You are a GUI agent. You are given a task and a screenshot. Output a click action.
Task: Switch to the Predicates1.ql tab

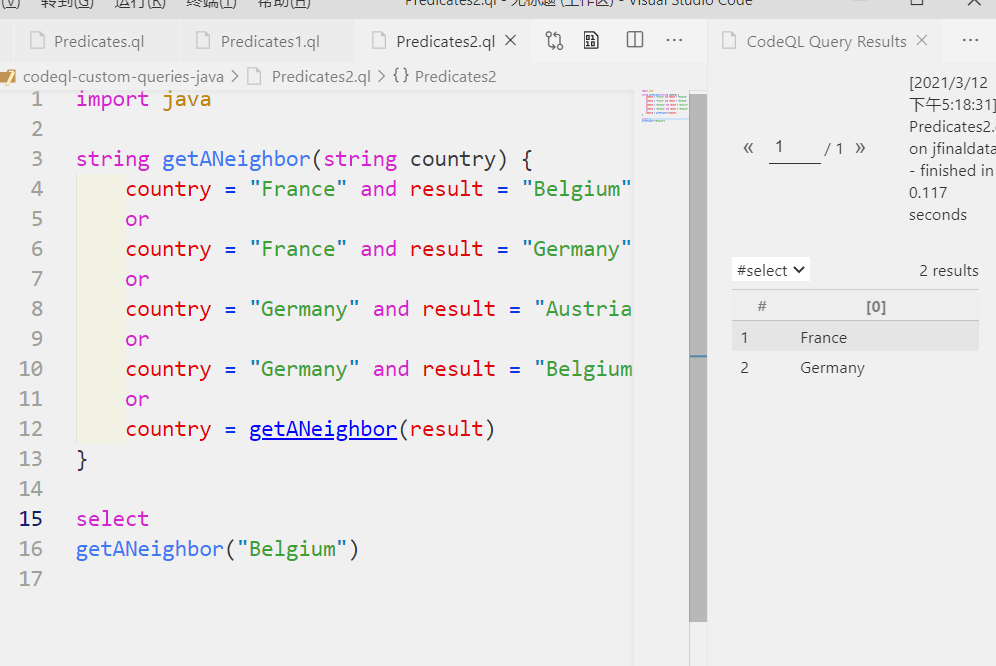269,41
